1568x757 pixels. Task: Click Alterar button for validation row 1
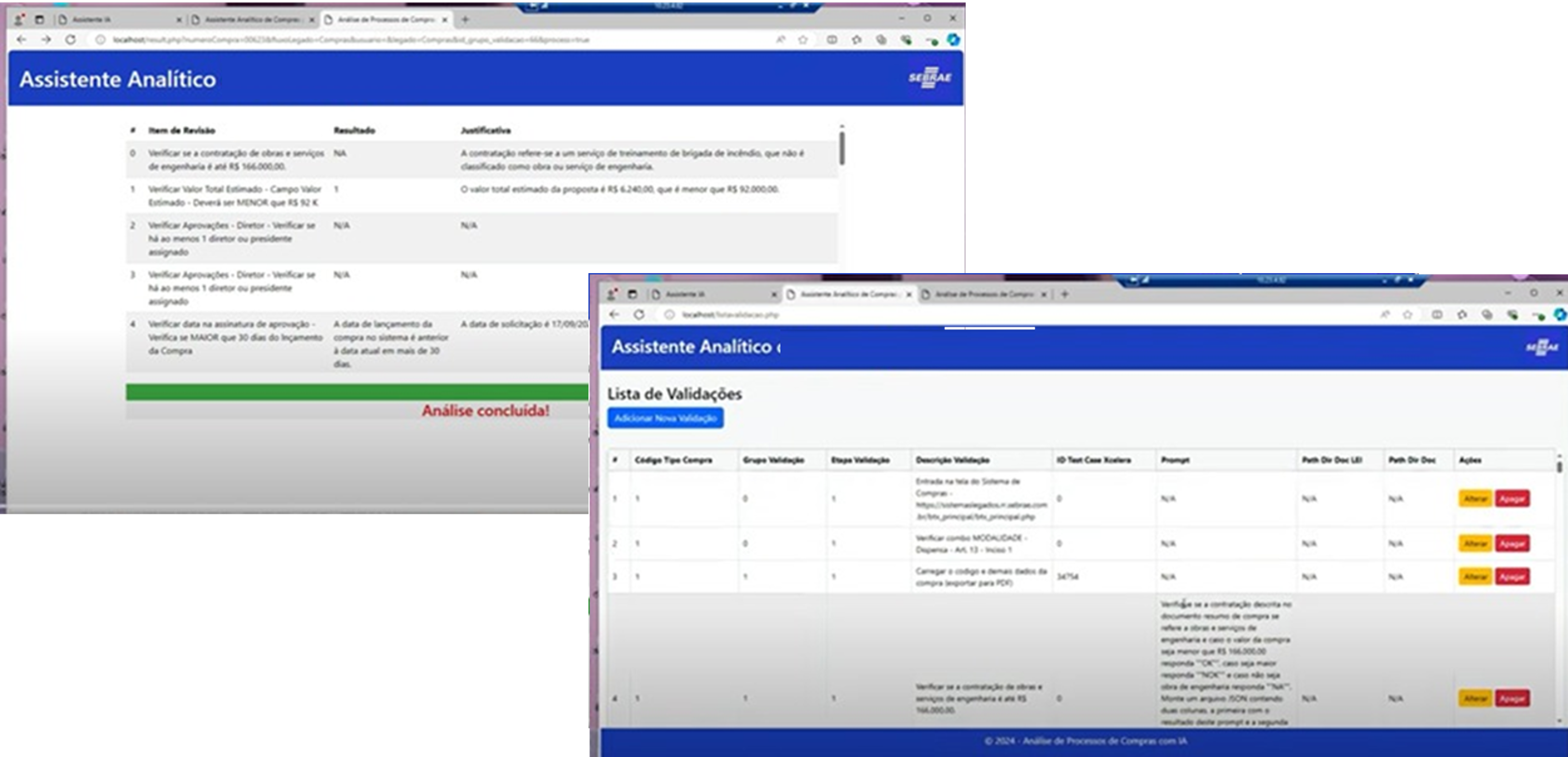click(1475, 498)
